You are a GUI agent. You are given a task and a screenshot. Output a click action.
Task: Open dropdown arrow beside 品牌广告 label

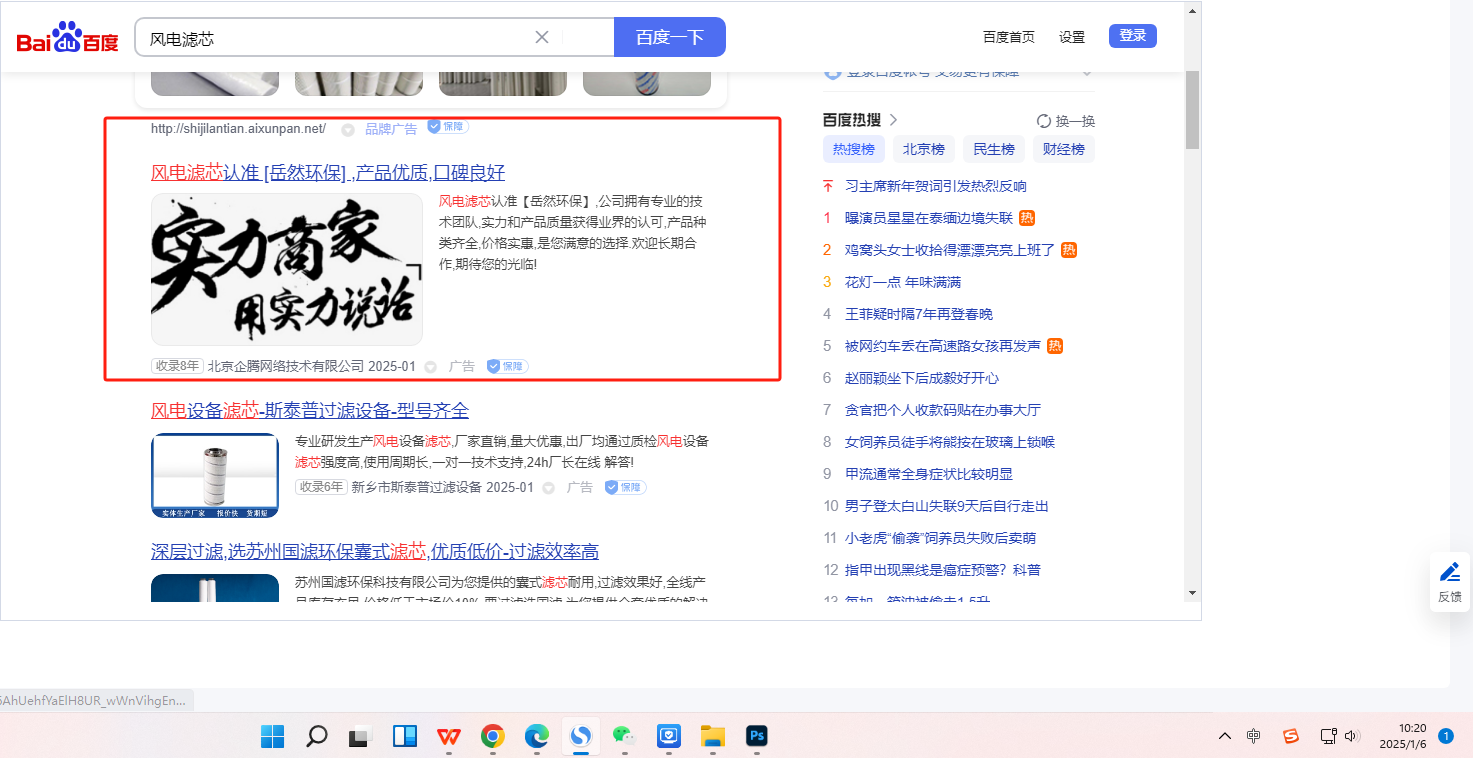(x=348, y=129)
